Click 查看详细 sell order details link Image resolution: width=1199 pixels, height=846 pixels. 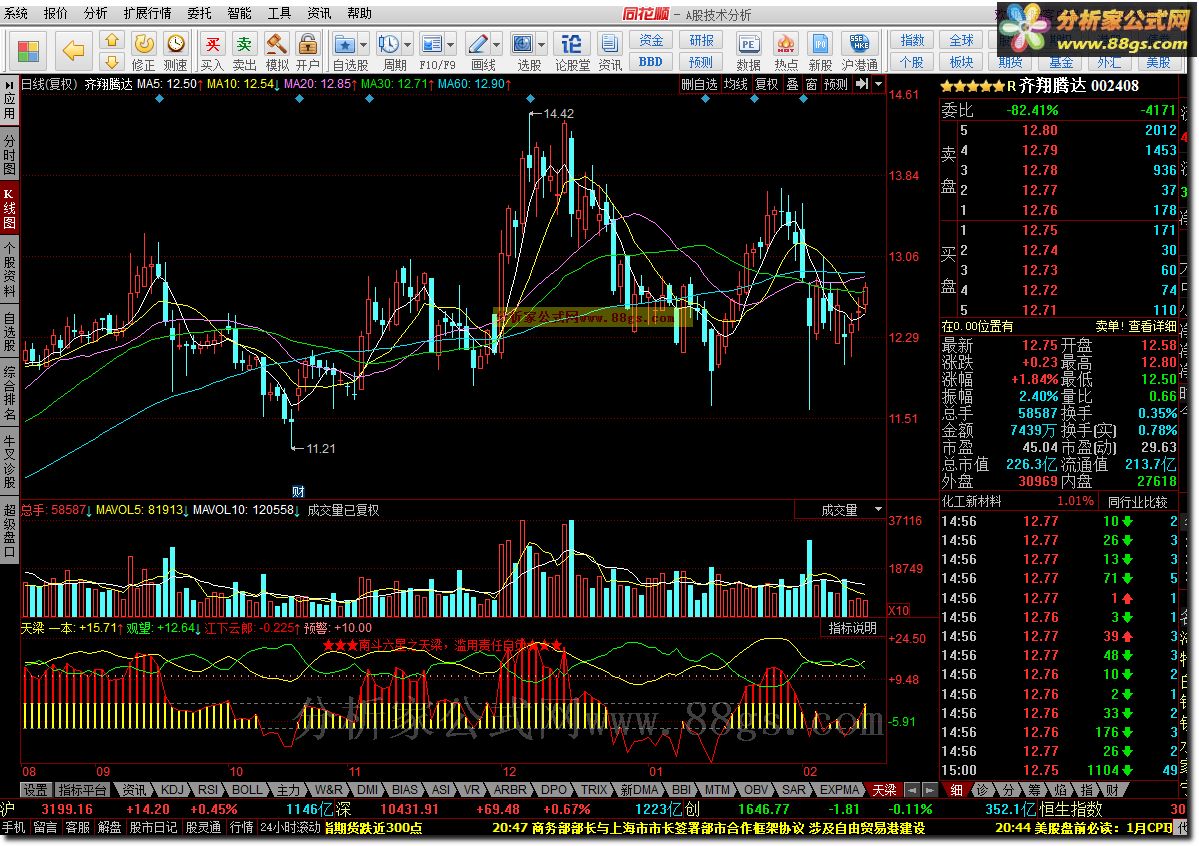point(1152,326)
